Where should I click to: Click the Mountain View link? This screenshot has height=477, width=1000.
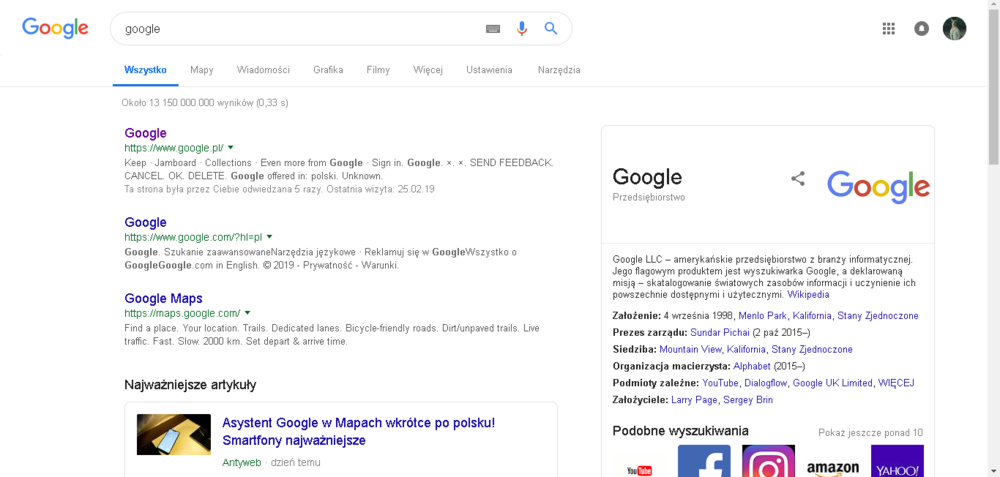691,349
